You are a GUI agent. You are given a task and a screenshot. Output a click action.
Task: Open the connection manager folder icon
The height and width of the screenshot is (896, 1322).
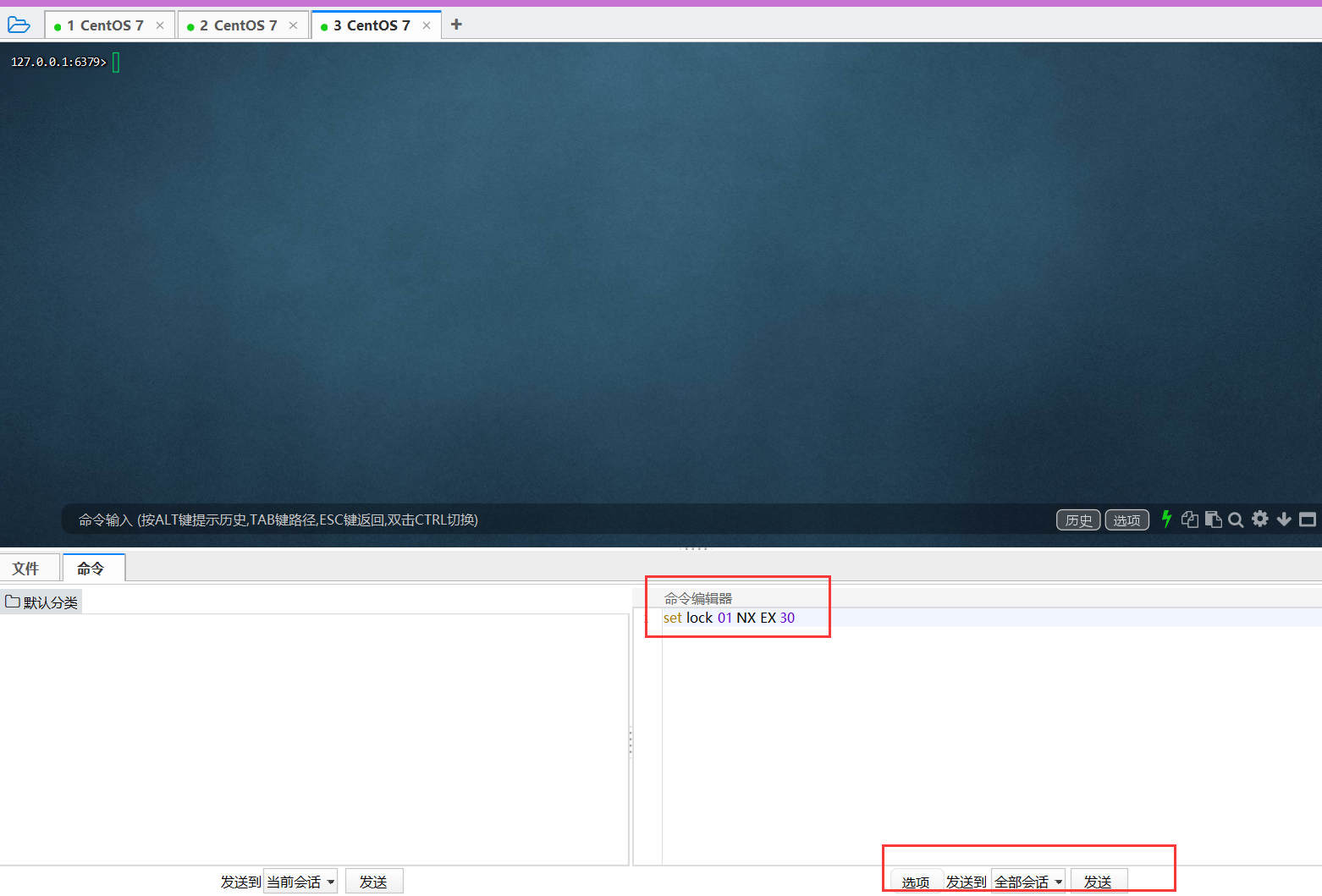pos(19,25)
